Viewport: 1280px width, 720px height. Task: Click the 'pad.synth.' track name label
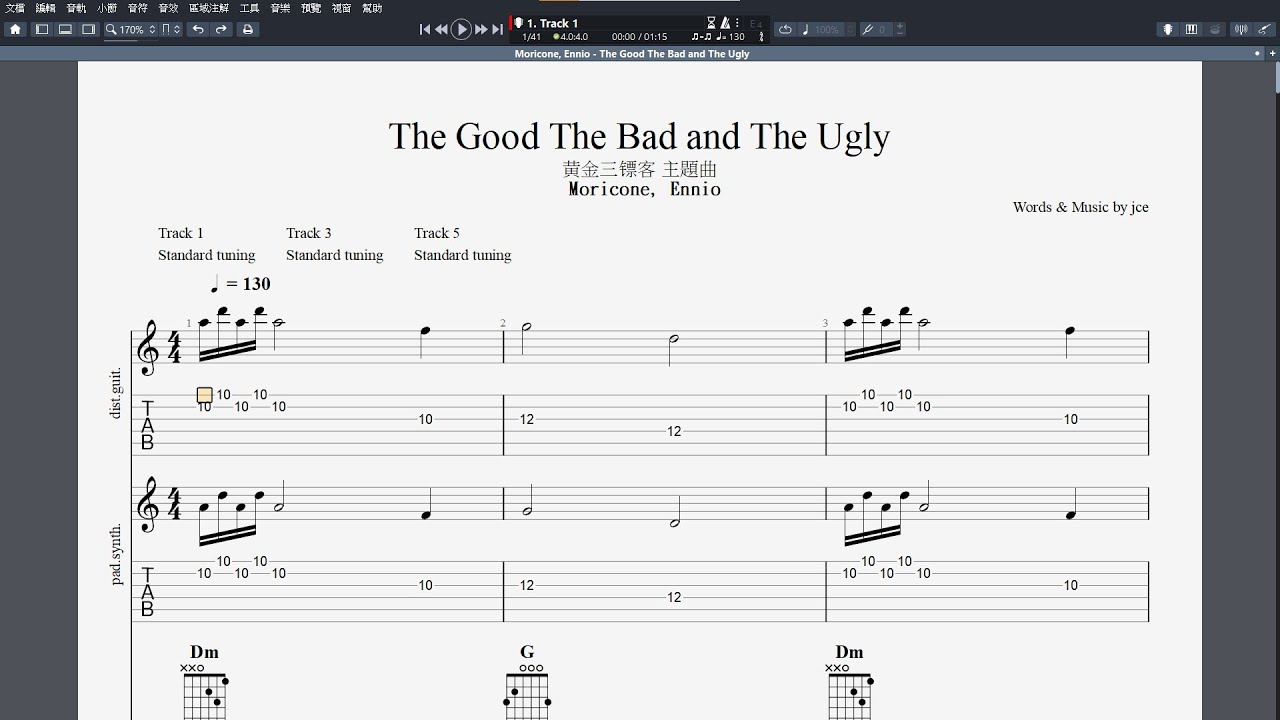pos(116,553)
